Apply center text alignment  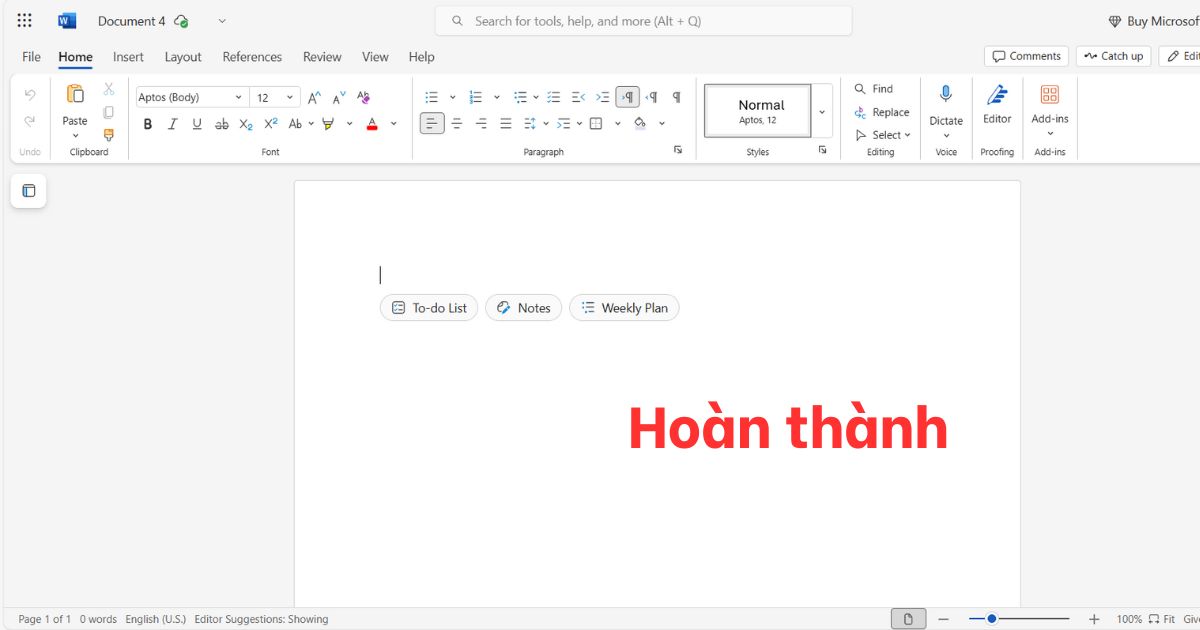pyautogui.click(x=456, y=123)
